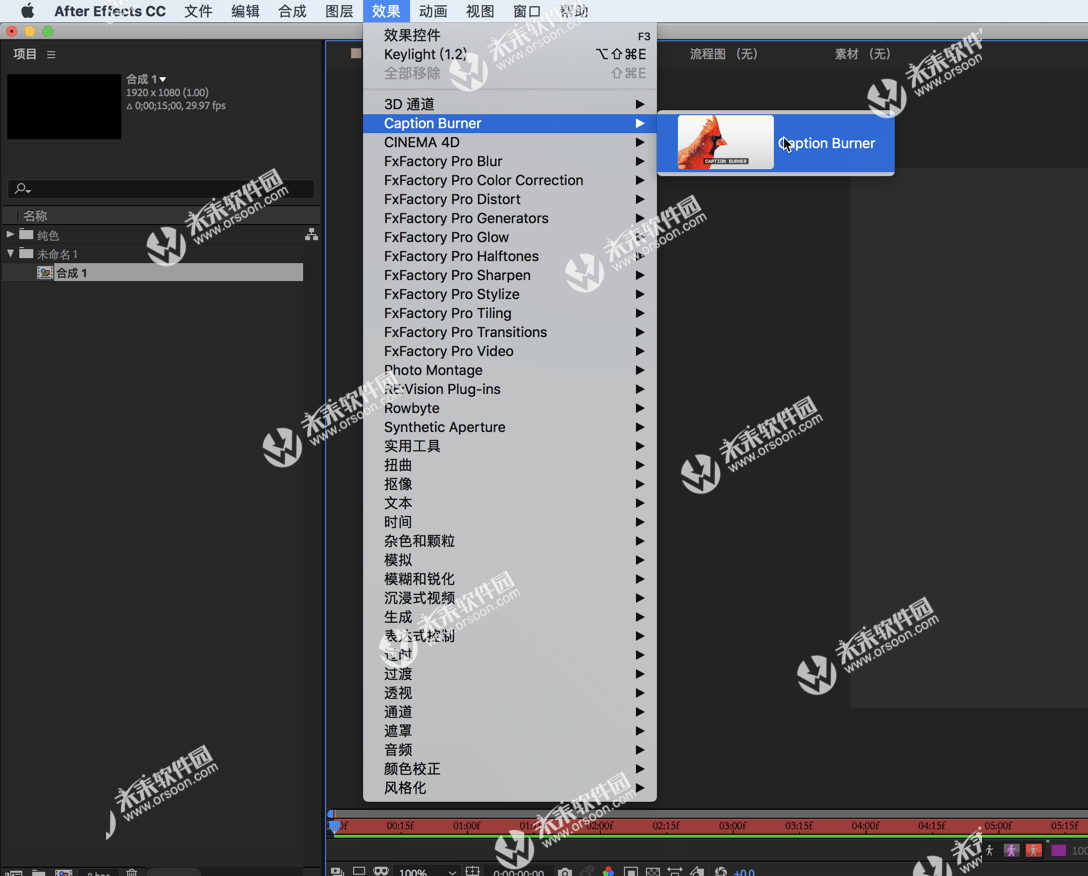Screen dimensions: 1088x876
Task: Open the 模糊和锐化 submenu
Action: [509, 579]
